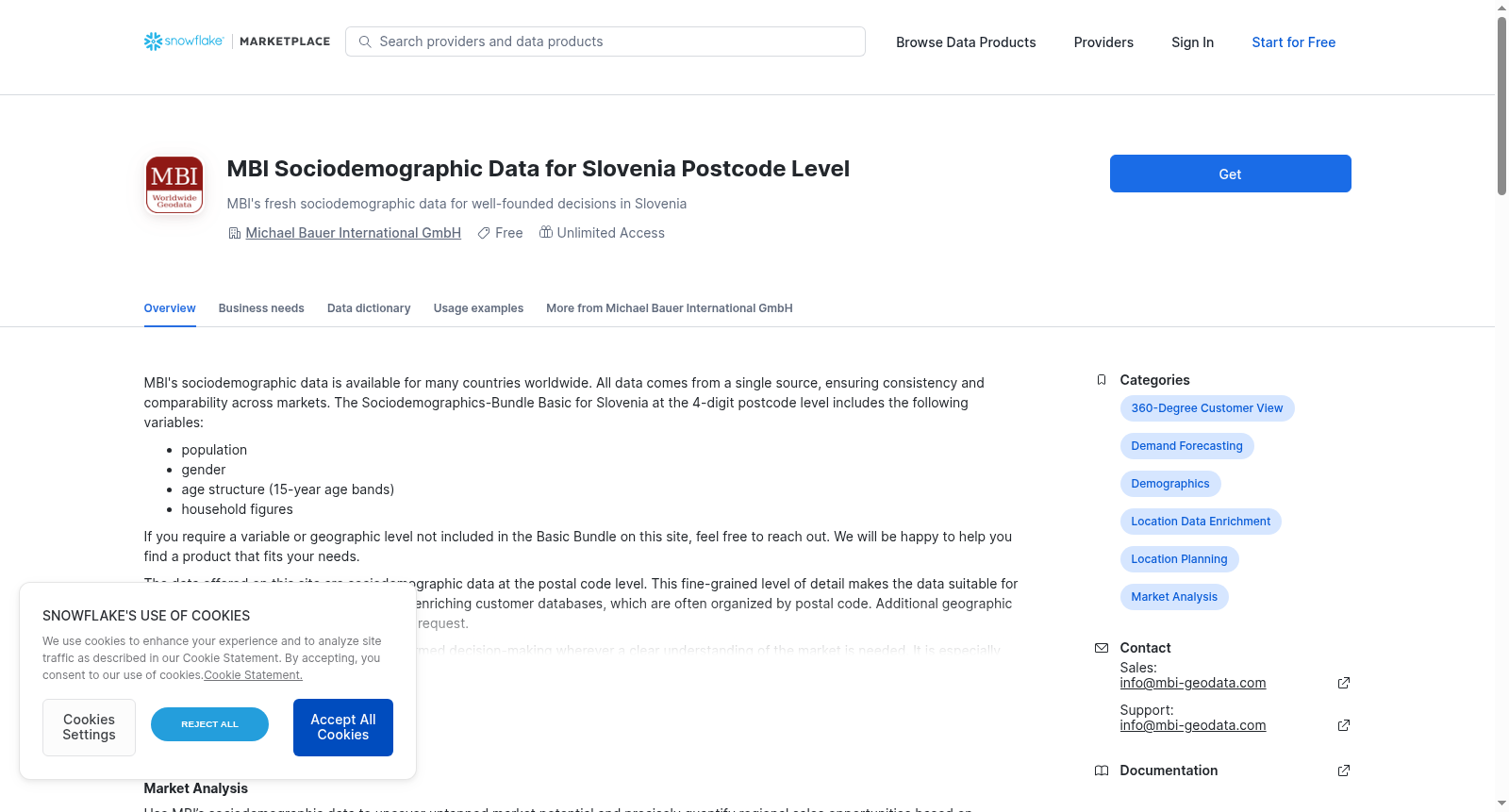Screen dimensions: 1509x812
Task: Click the Snowflake logo
Action: click(x=184, y=41)
